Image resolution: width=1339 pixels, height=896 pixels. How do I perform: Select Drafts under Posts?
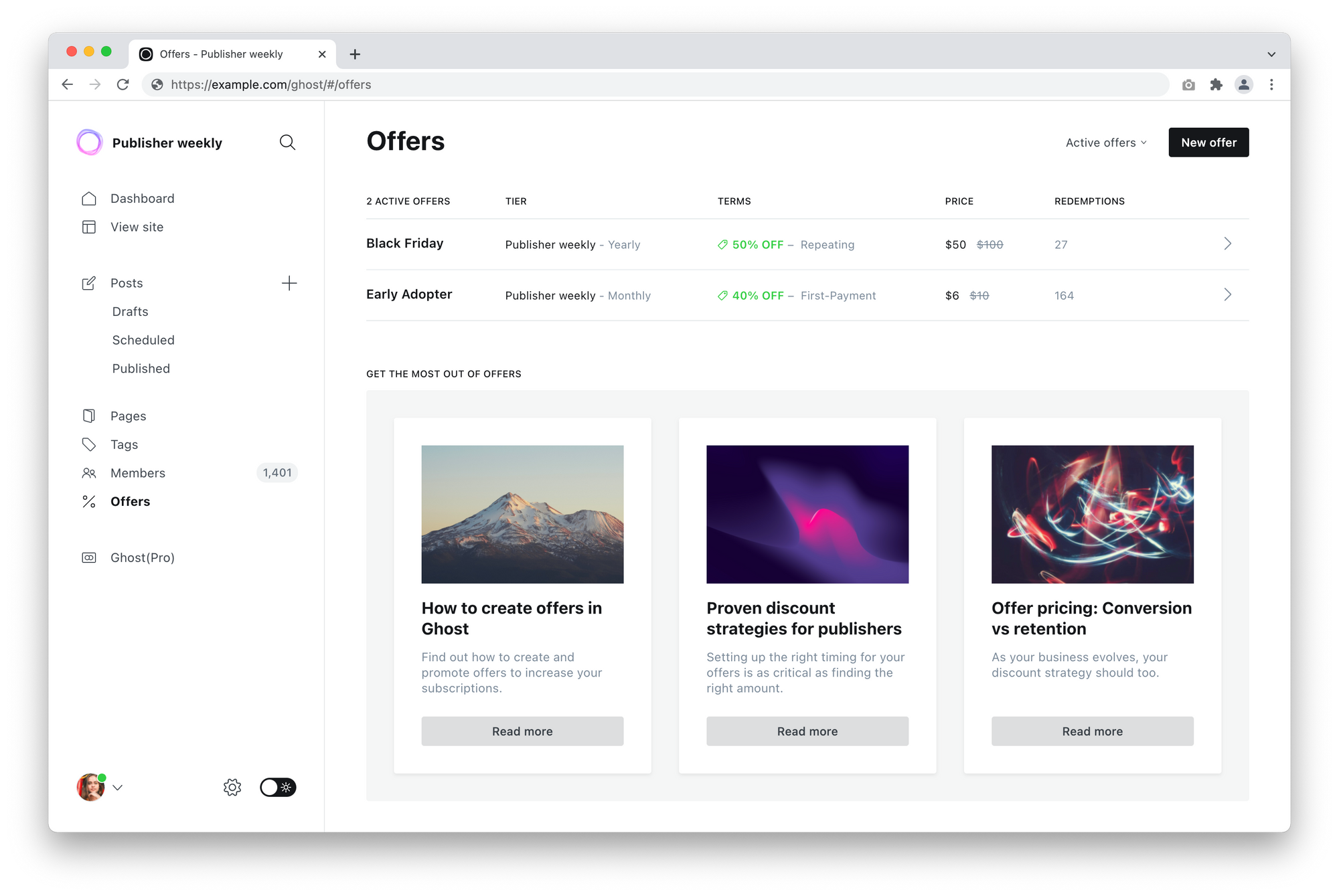131,312
